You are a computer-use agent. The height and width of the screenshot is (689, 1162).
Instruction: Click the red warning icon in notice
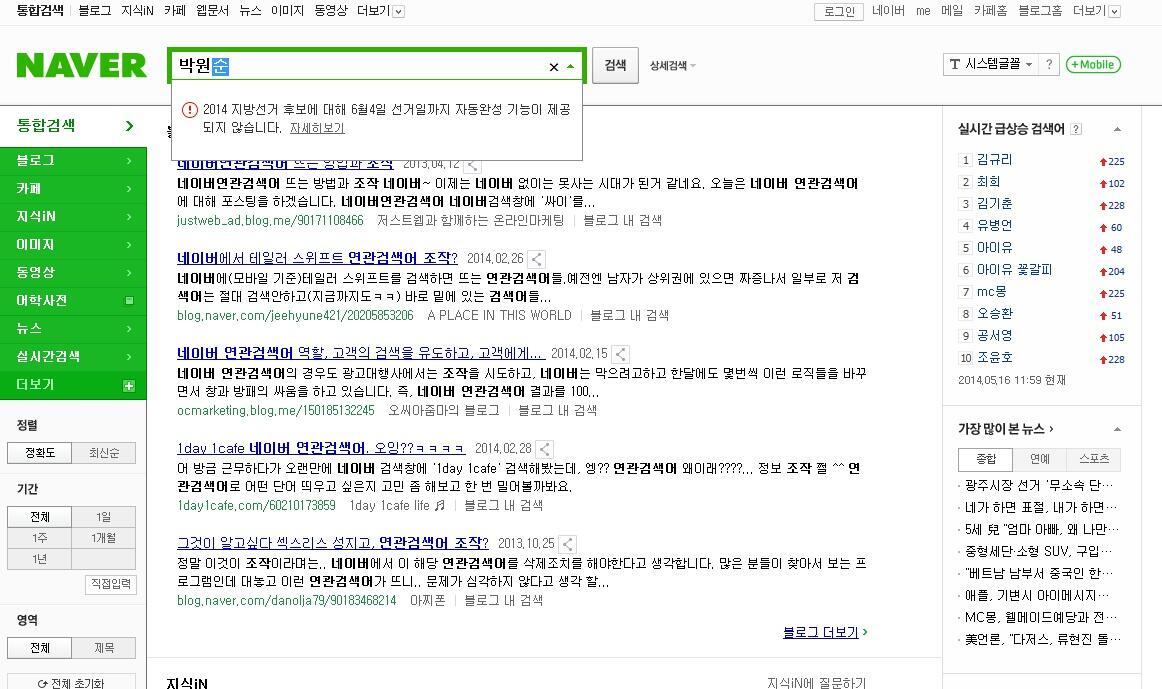pyautogui.click(x=190, y=110)
